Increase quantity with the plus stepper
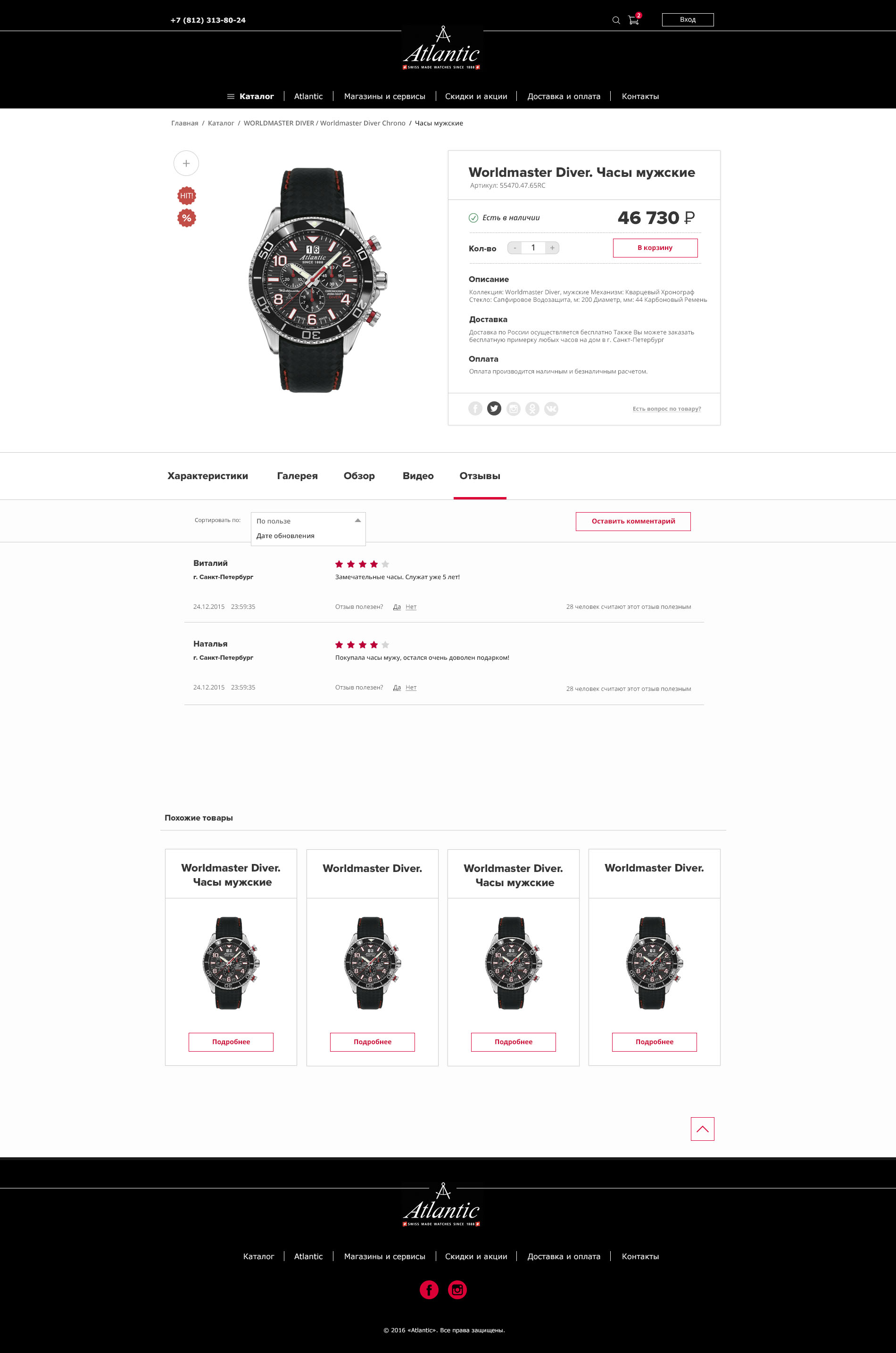 click(552, 248)
